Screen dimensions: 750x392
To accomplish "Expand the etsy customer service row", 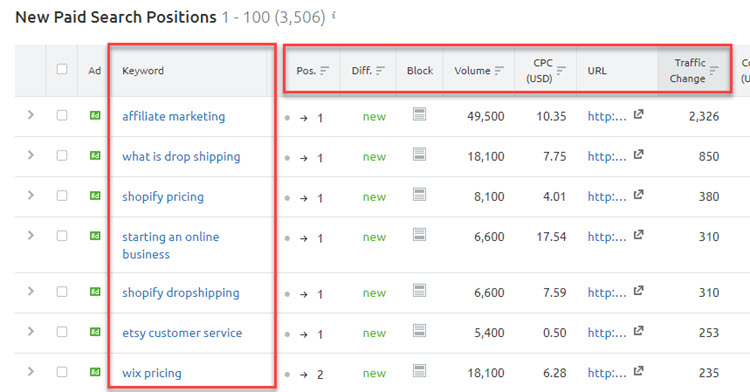I will click(31, 331).
